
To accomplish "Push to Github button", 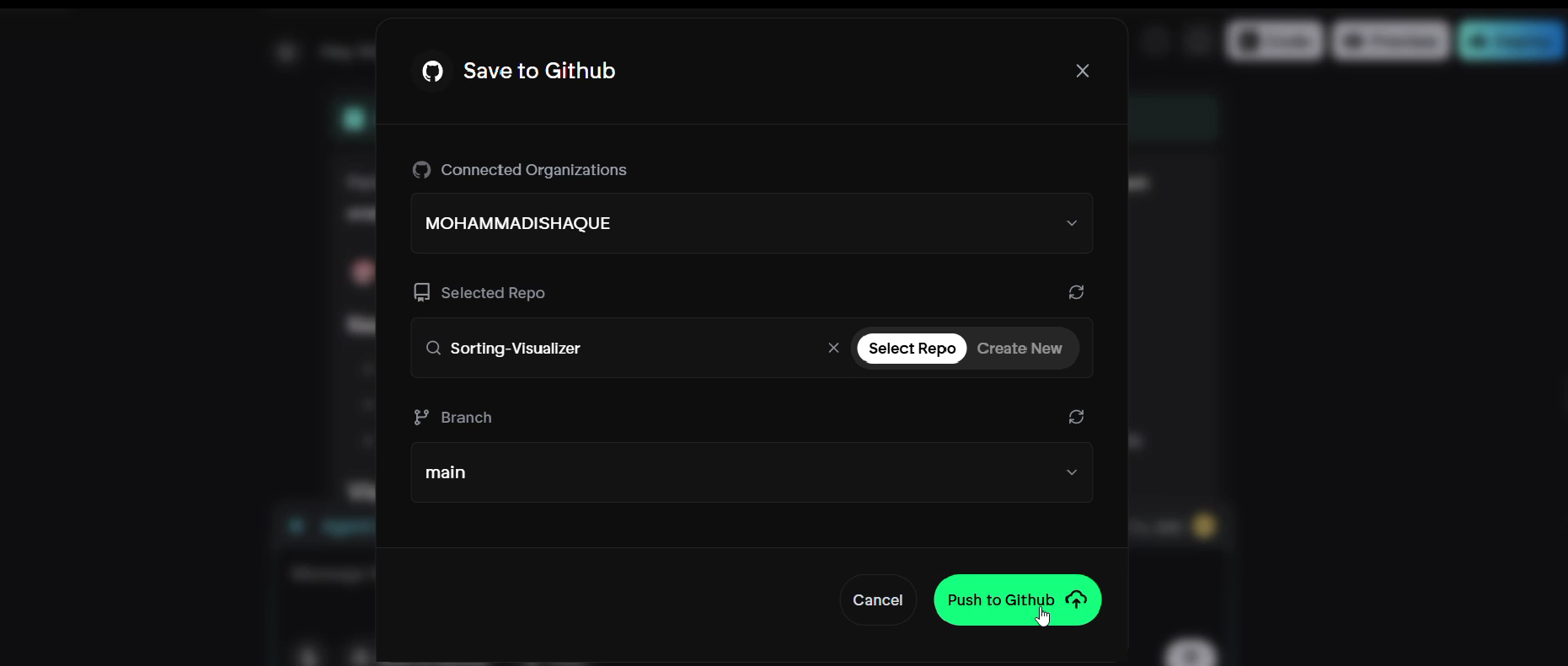I will pos(1017,600).
